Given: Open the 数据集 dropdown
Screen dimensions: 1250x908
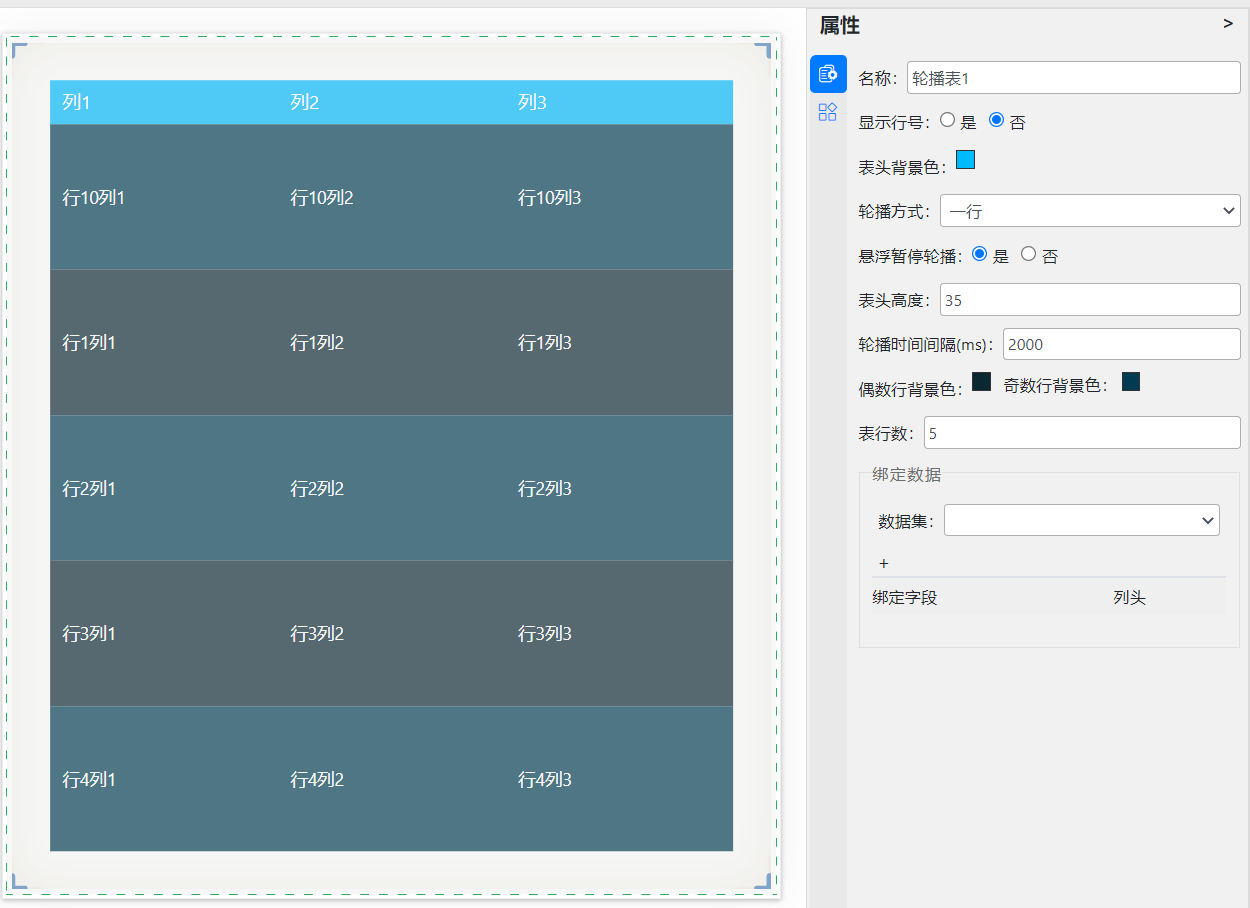Looking at the screenshot, I should 1082,520.
